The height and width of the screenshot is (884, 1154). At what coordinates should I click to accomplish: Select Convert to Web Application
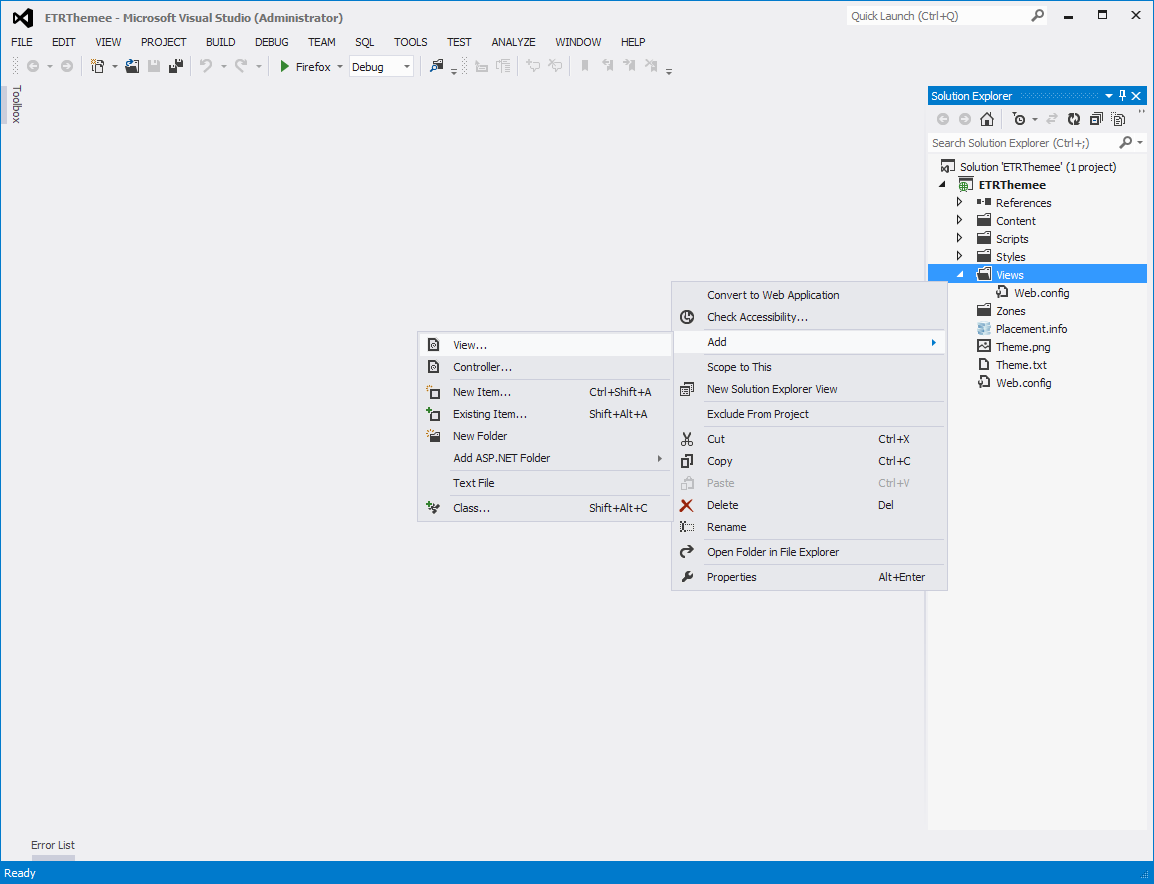point(809,295)
